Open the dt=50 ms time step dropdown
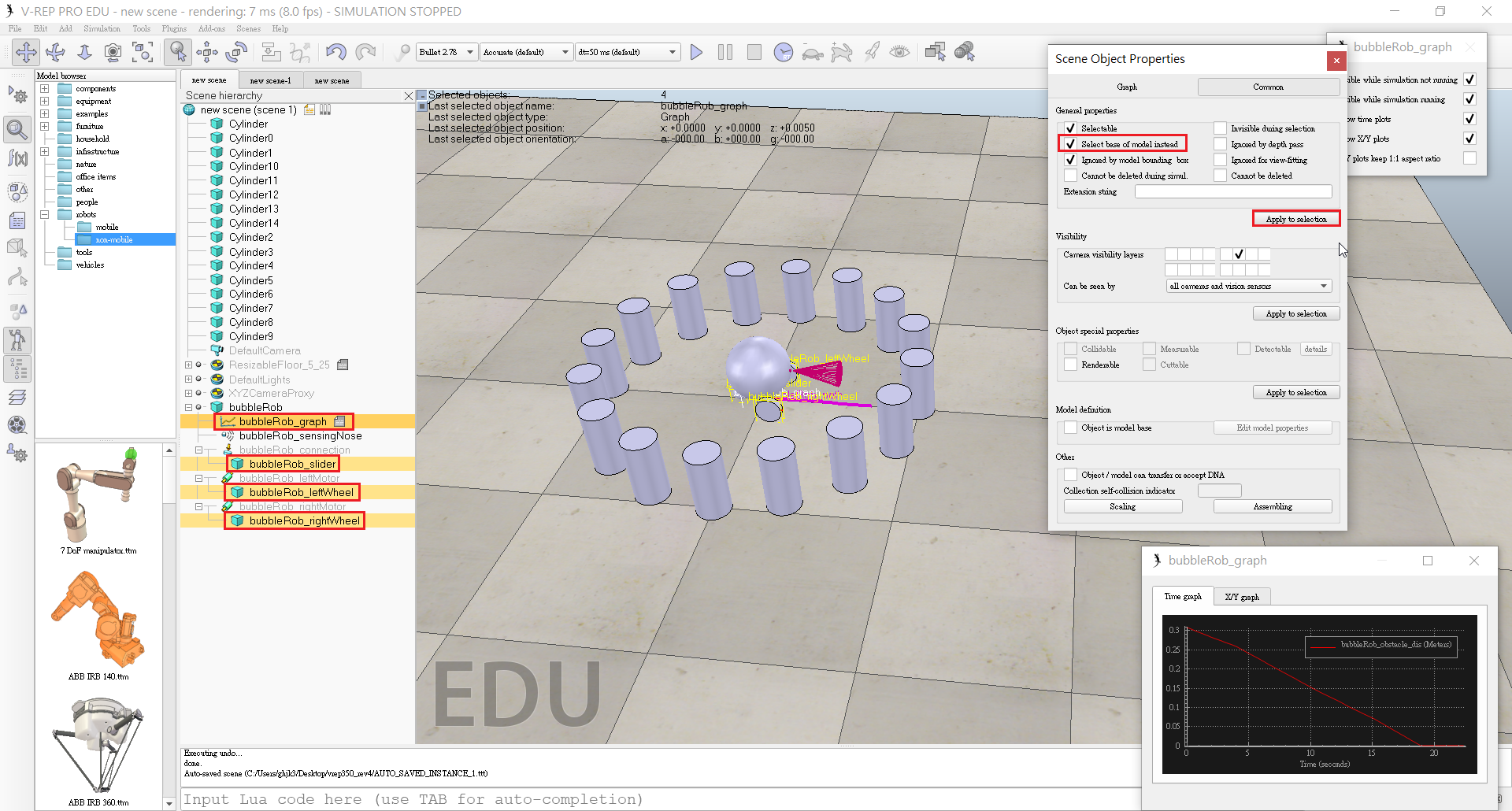The height and width of the screenshot is (811, 1512). pos(627,52)
